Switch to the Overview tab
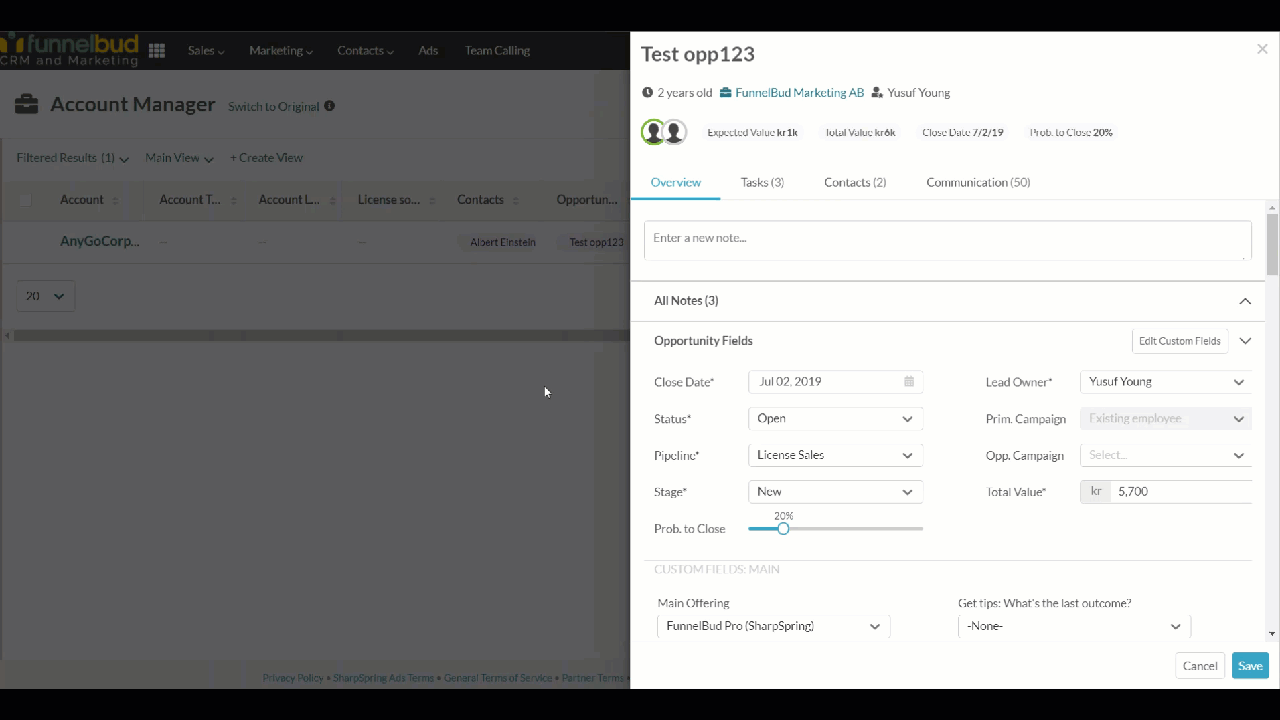This screenshot has height=720, width=1280. click(676, 182)
